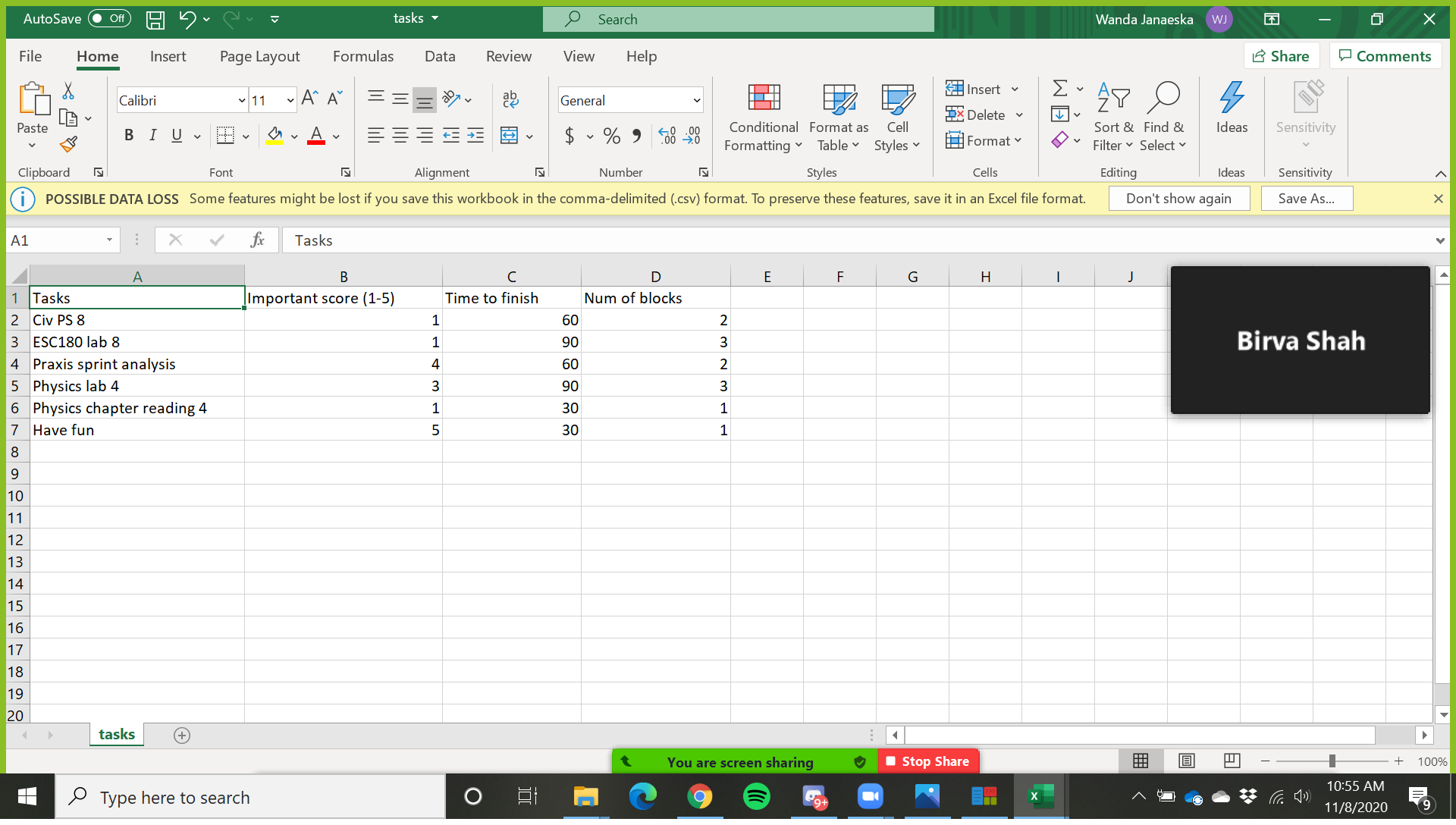Open the General number format dropdown
The image size is (1456, 825).
[x=696, y=101]
